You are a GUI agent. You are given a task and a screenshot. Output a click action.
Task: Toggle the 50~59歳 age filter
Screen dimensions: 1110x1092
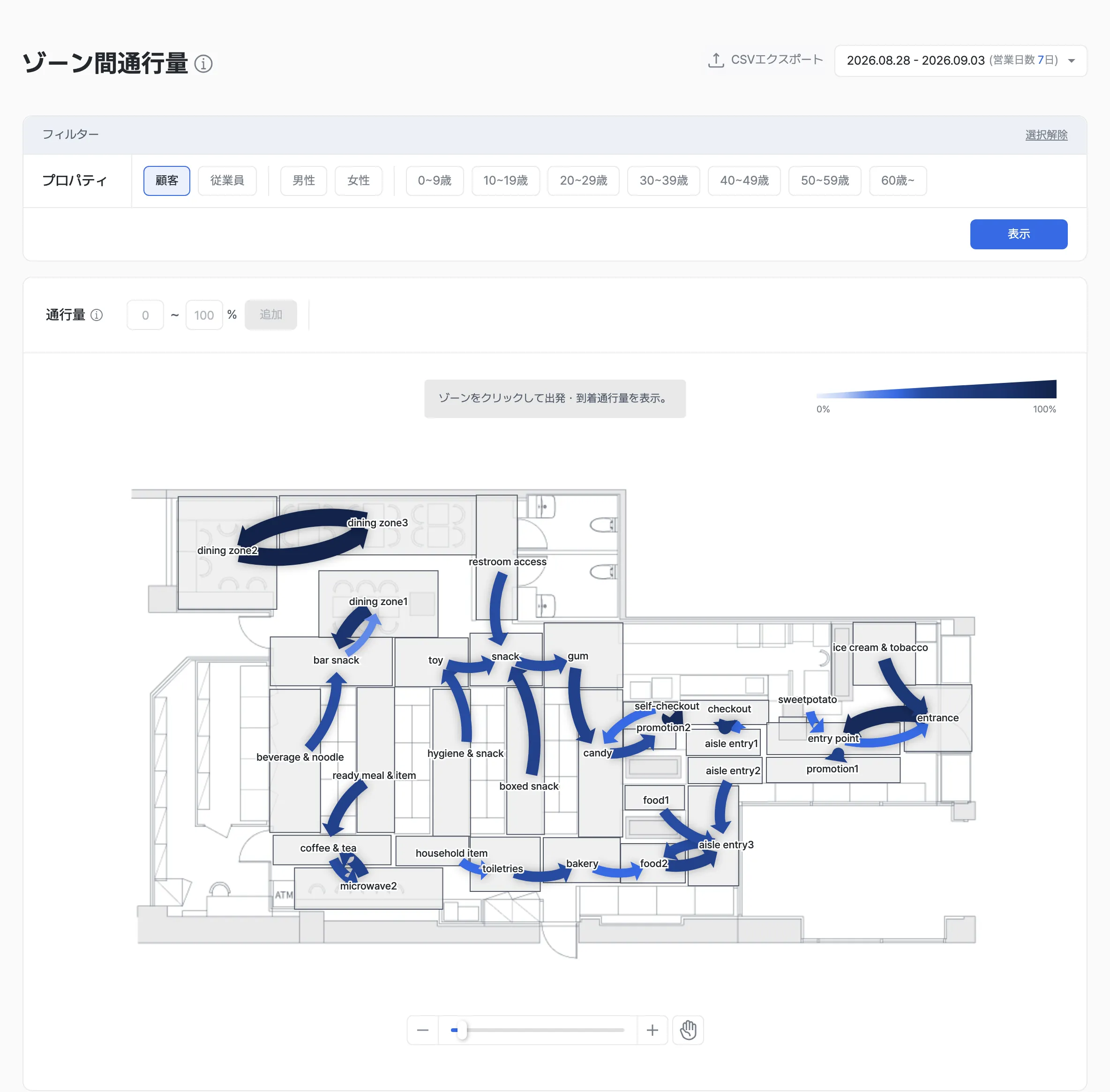(825, 180)
